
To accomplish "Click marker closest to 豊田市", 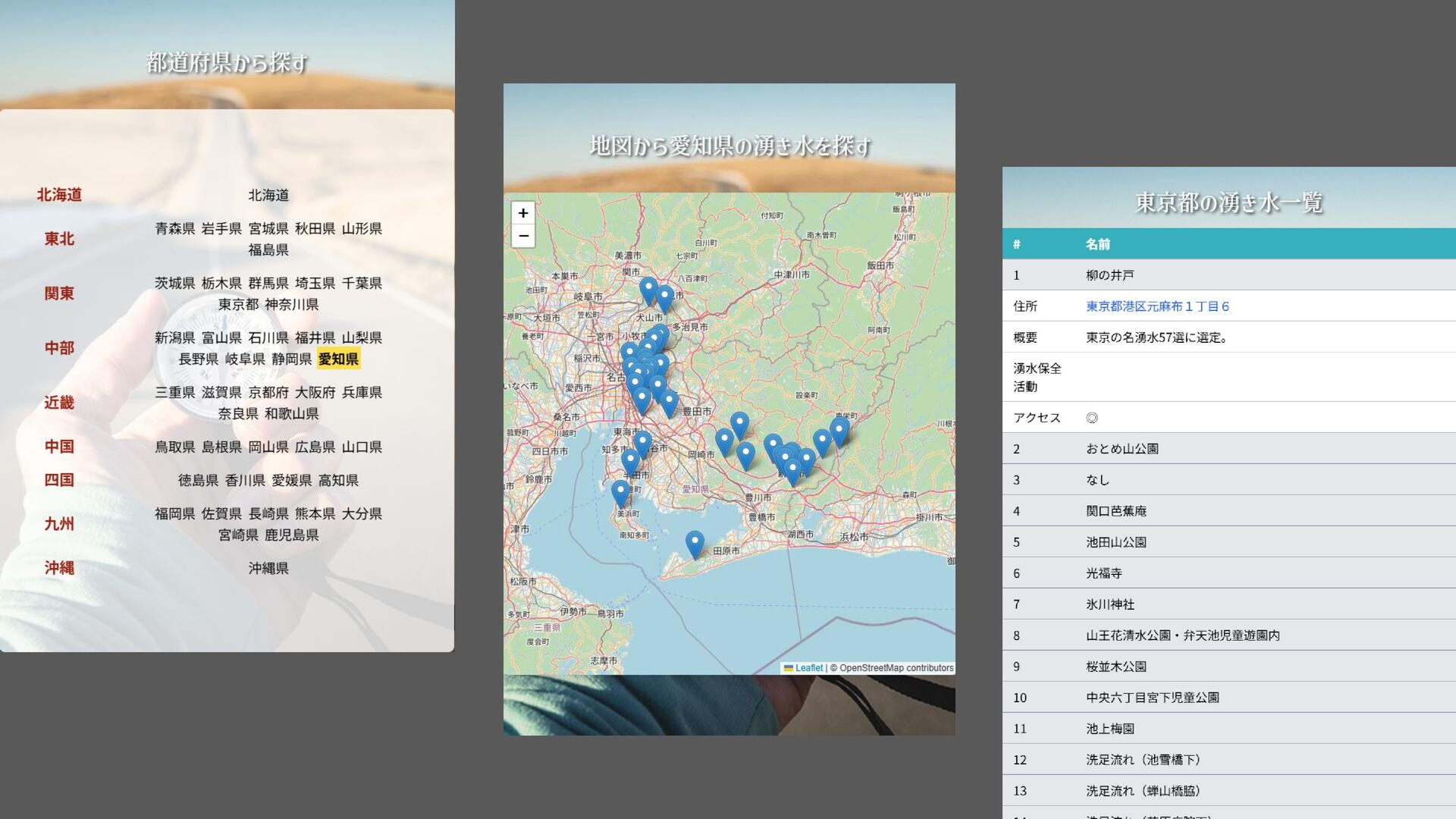I will 669,402.
